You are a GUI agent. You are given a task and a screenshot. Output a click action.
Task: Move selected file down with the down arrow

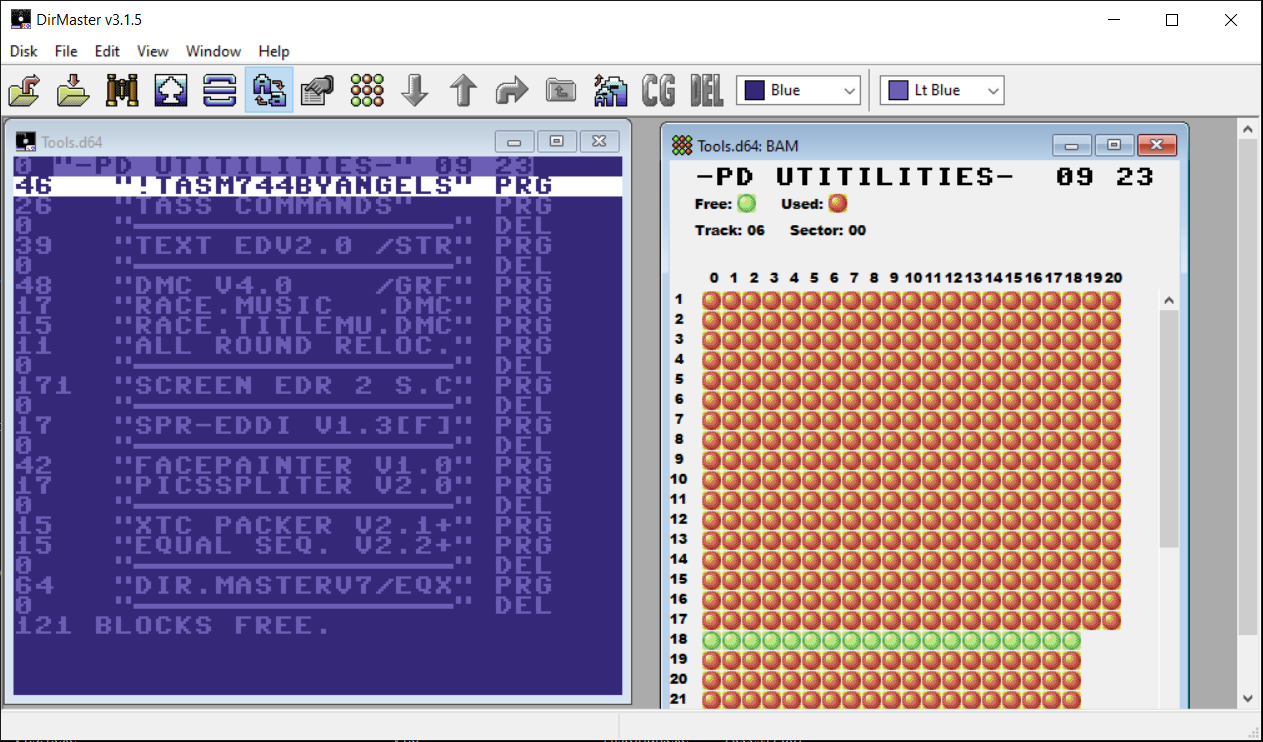415,89
